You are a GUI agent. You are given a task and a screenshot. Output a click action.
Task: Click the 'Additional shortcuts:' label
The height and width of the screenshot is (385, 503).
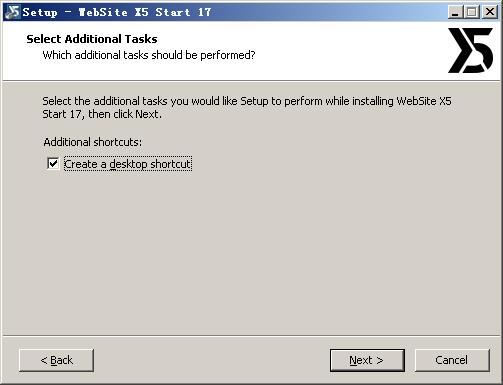click(x=93, y=142)
